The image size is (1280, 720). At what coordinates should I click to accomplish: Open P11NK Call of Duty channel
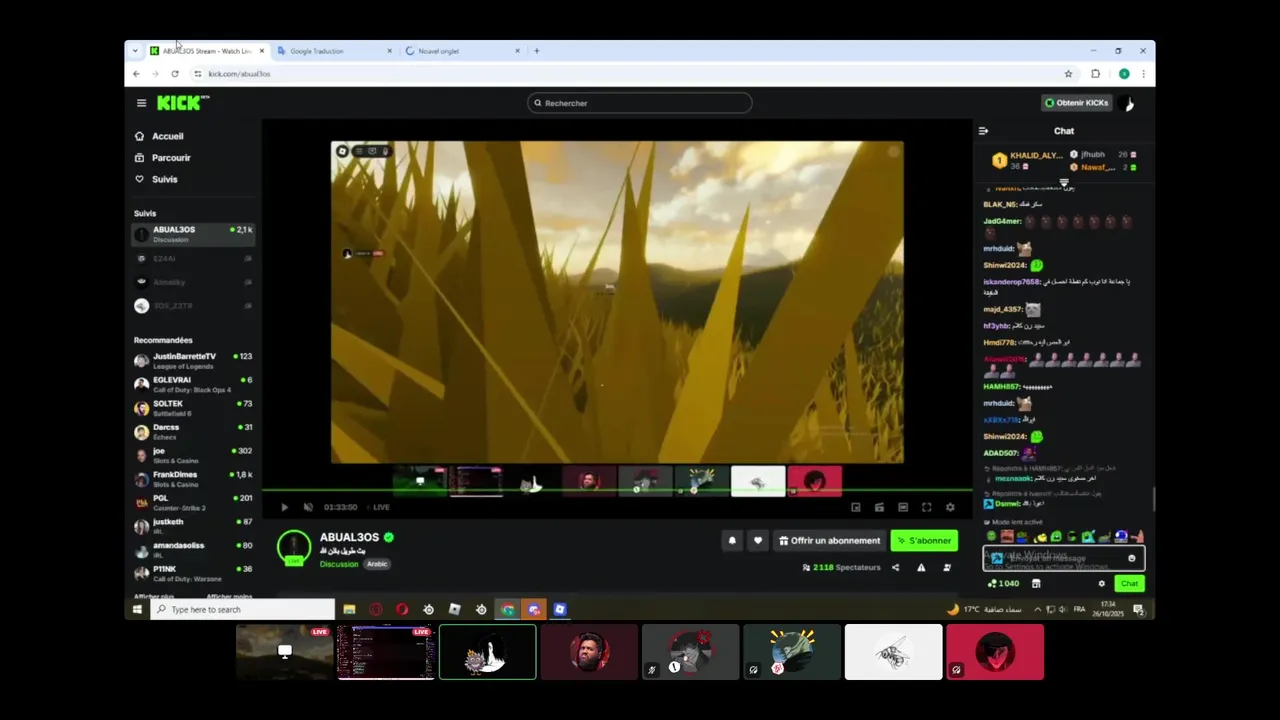(x=194, y=573)
